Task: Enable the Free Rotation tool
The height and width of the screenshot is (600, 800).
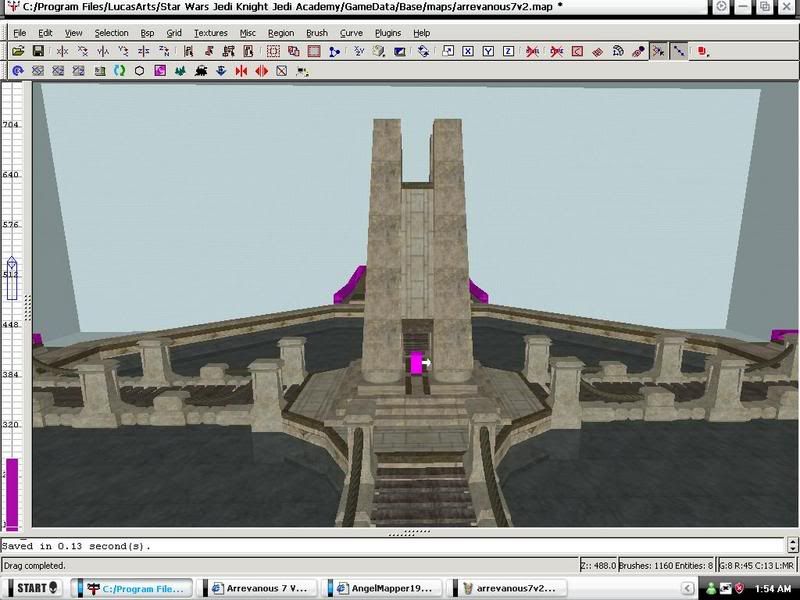Action: pos(423,51)
